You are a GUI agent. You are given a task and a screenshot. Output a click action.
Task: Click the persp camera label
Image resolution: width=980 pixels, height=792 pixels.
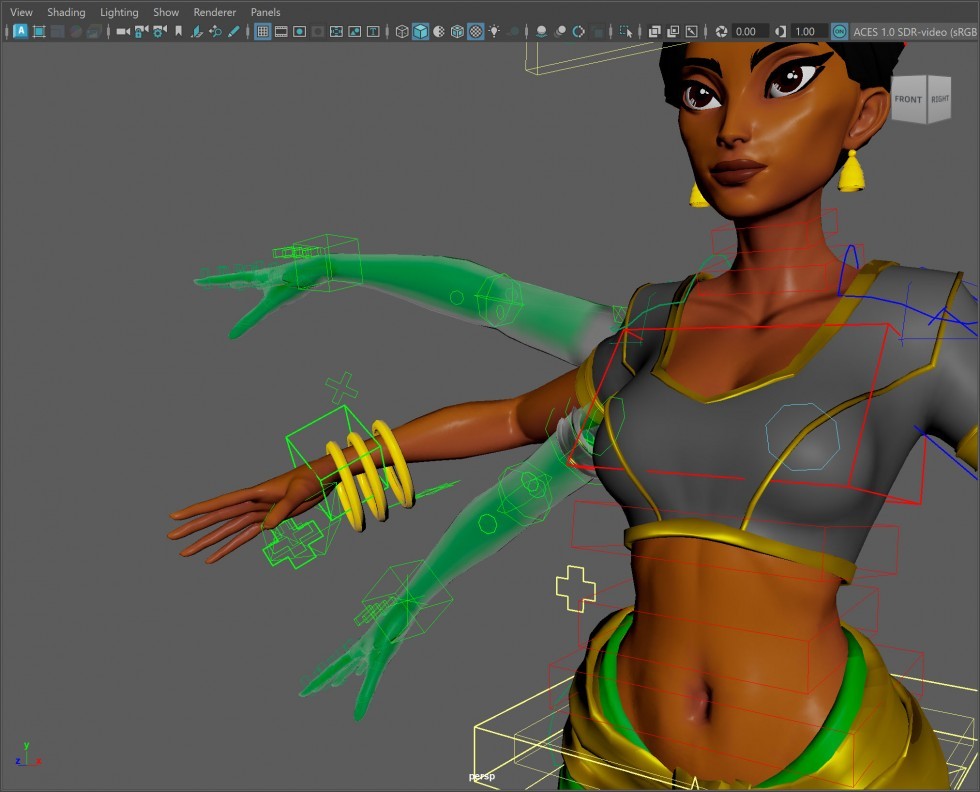[482, 776]
